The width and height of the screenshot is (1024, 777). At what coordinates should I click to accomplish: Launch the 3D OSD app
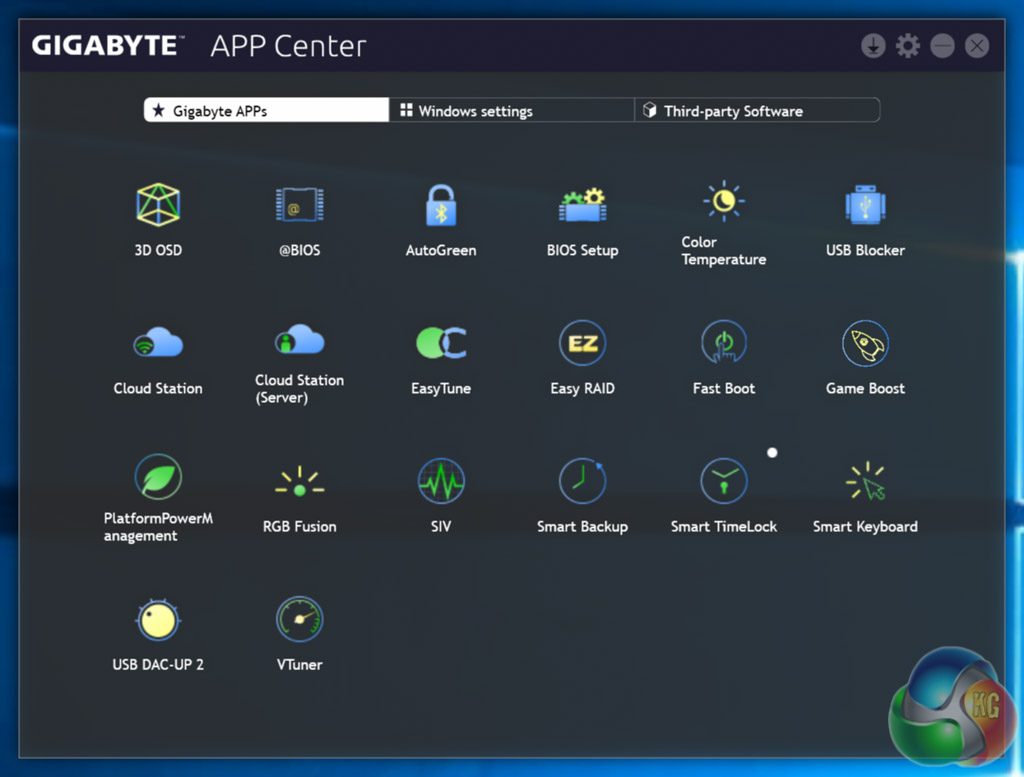pyautogui.click(x=158, y=205)
